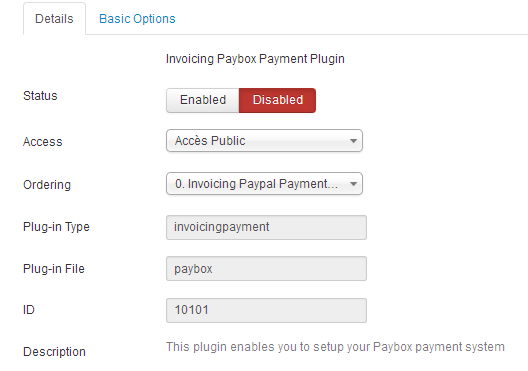
Task: Click the Plug-in Type label
Action: (56, 227)
